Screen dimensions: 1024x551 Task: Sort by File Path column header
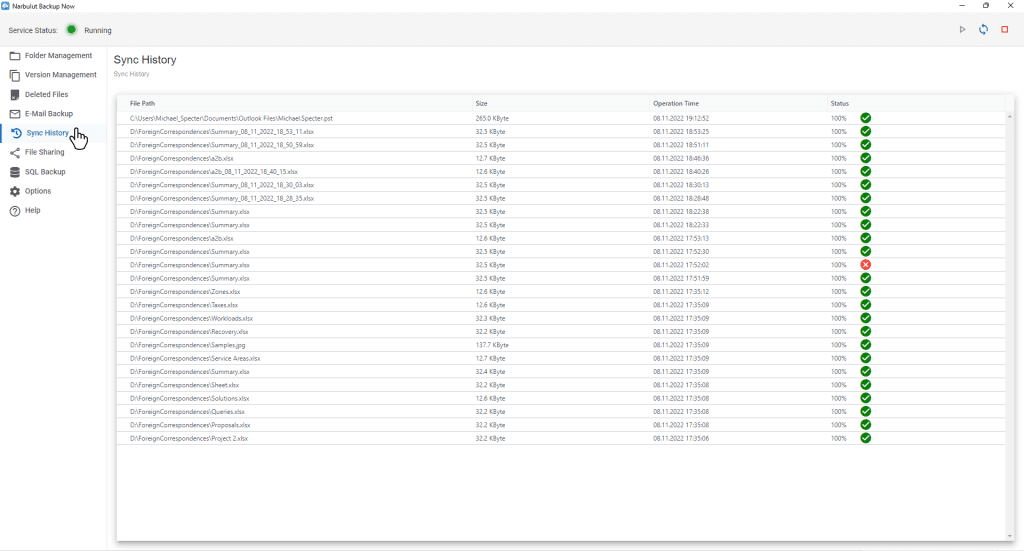[x=142, y=103]
